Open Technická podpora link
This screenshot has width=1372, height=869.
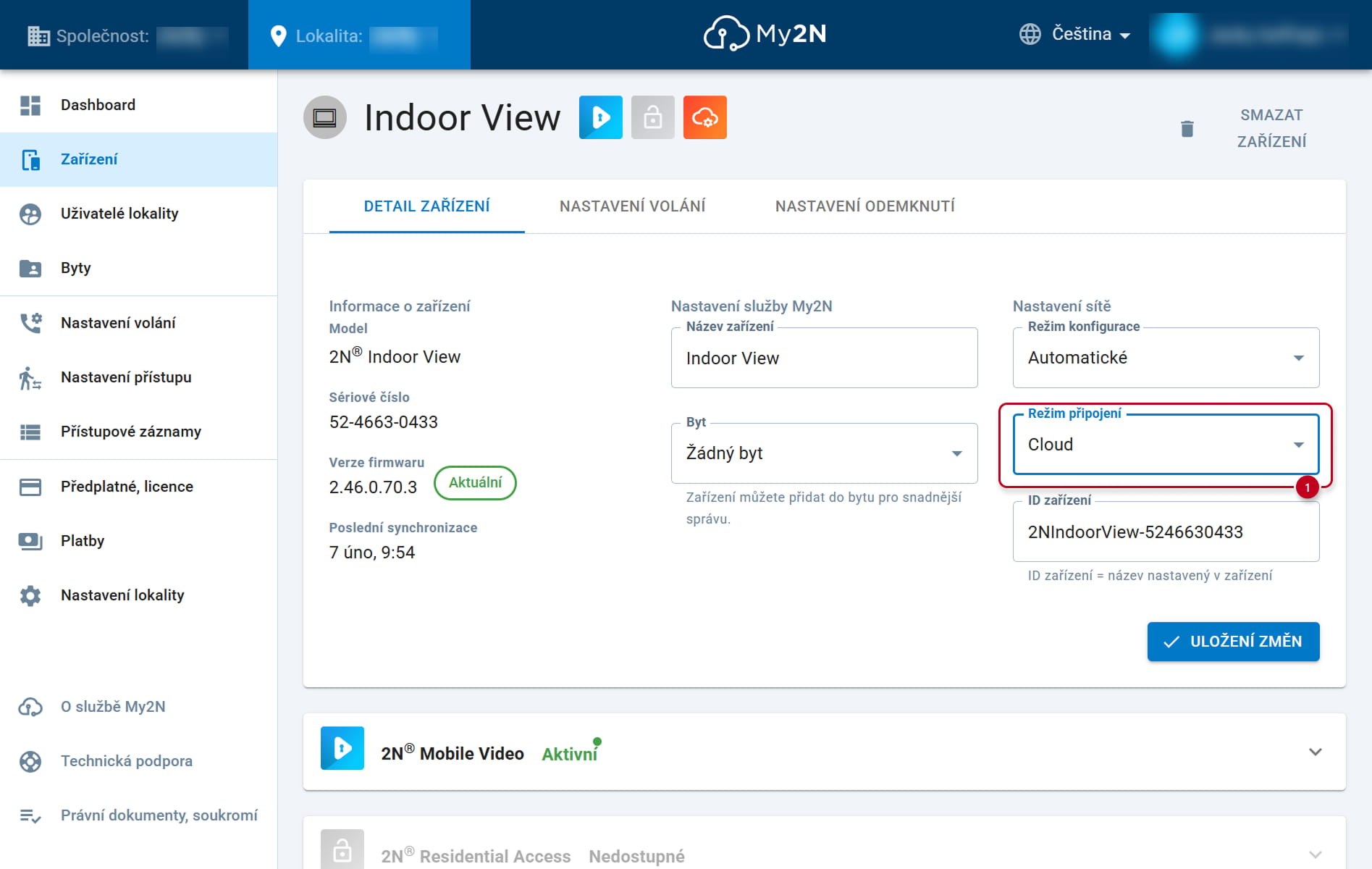[x=139, y=761]
